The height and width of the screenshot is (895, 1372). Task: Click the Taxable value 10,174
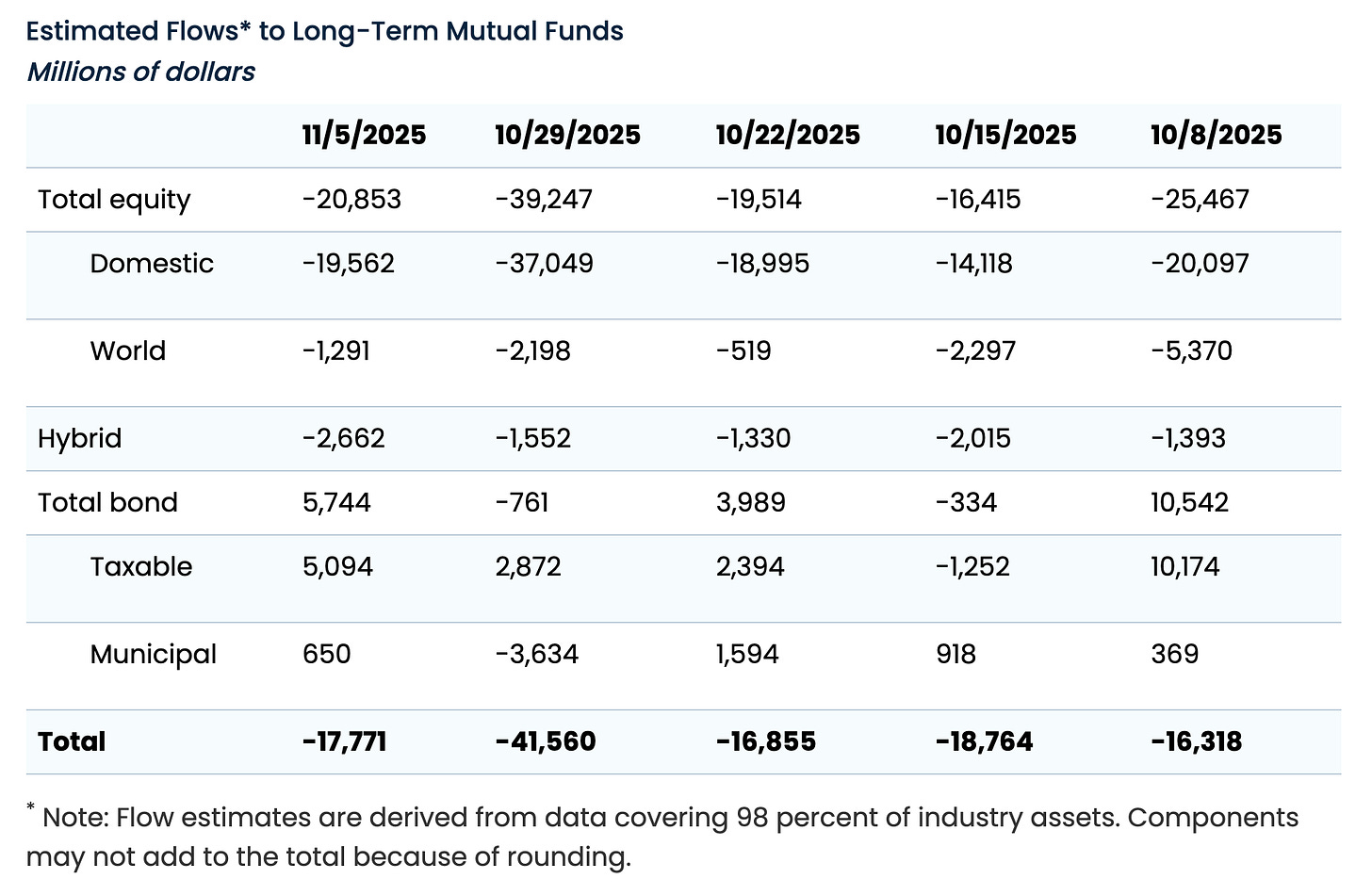(1184, 566)
